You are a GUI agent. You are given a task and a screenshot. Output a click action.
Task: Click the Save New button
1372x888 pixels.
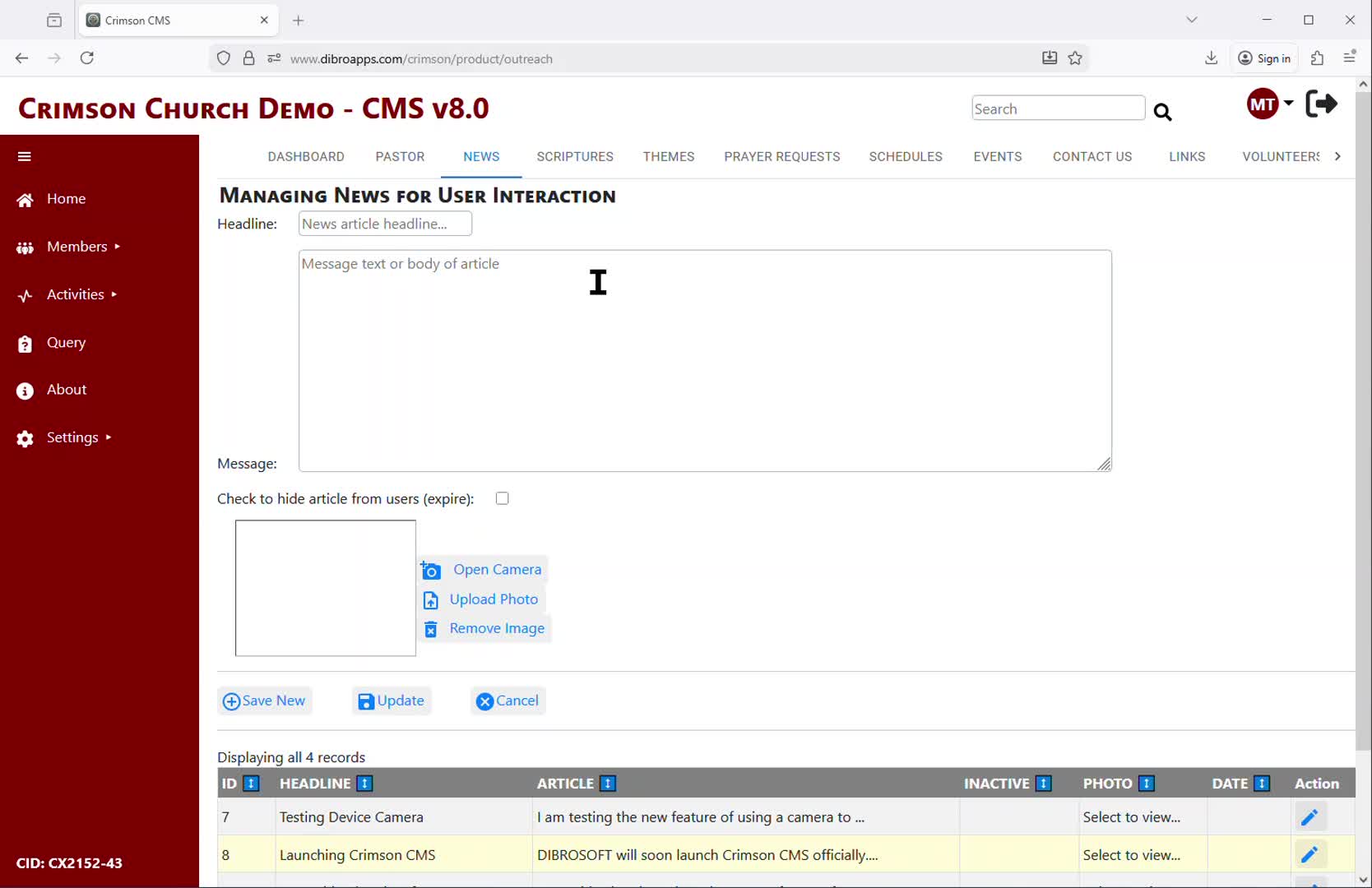click(264, 701)
